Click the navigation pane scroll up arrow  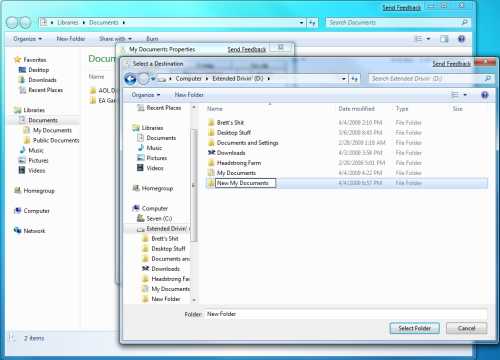point(194,108)
